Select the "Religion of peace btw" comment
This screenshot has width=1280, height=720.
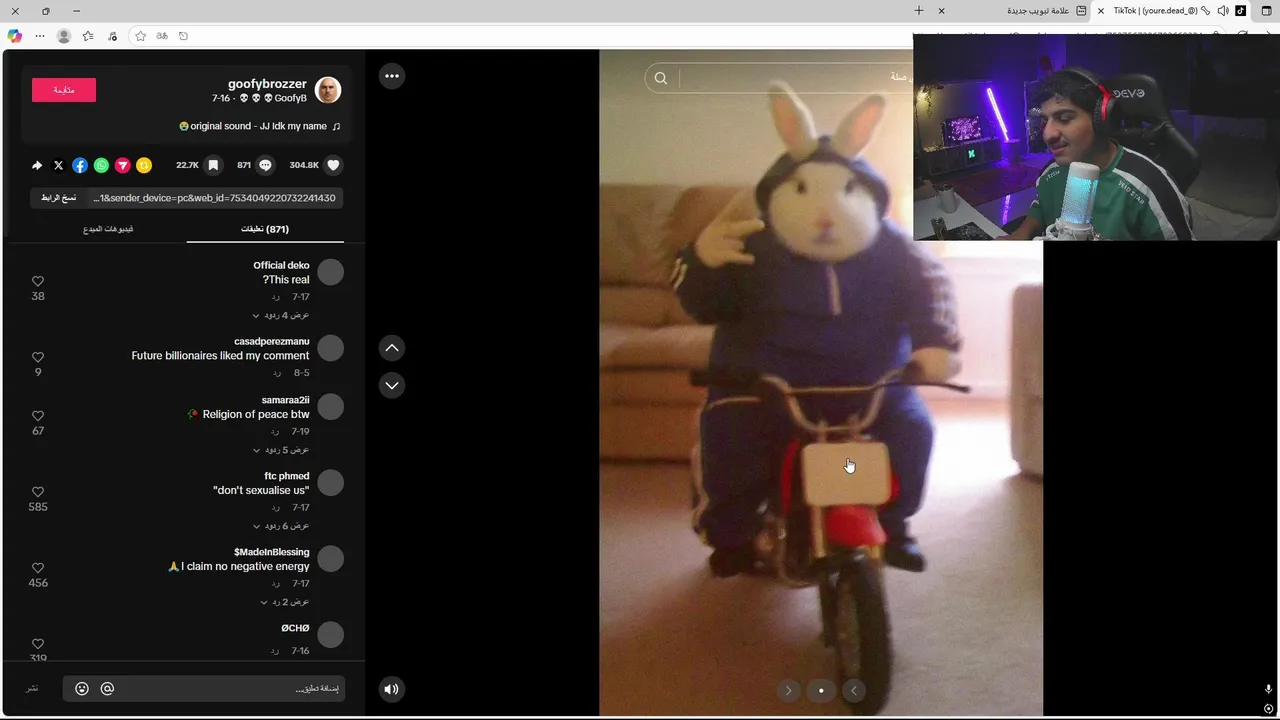[249, 414]
